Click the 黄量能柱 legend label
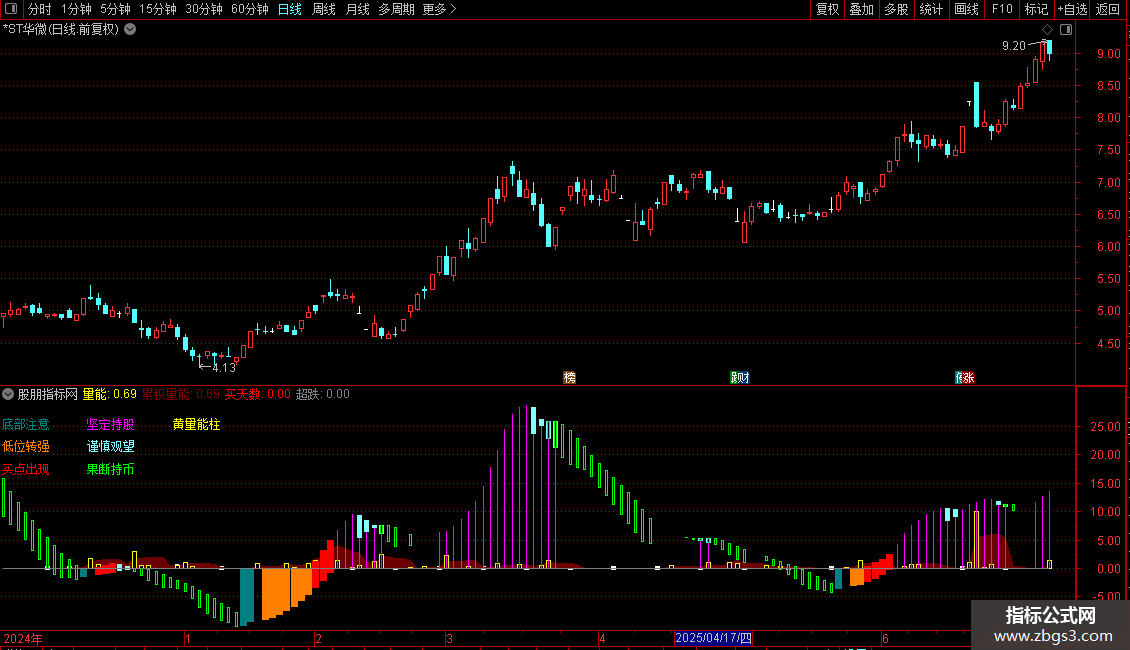This screenshot has width=1130, height=650. tap(196, 424)
